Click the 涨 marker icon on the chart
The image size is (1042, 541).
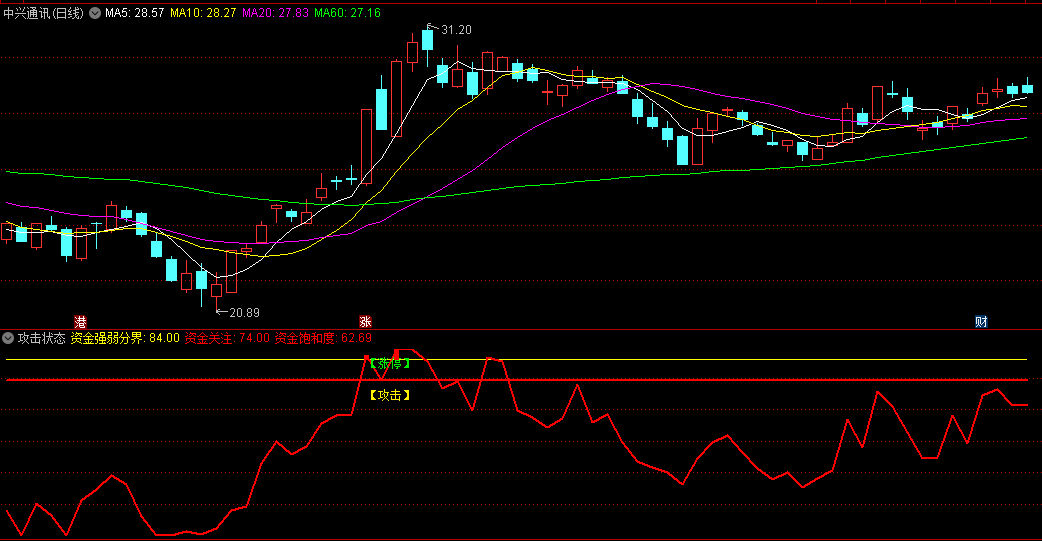tap(365, 322)
